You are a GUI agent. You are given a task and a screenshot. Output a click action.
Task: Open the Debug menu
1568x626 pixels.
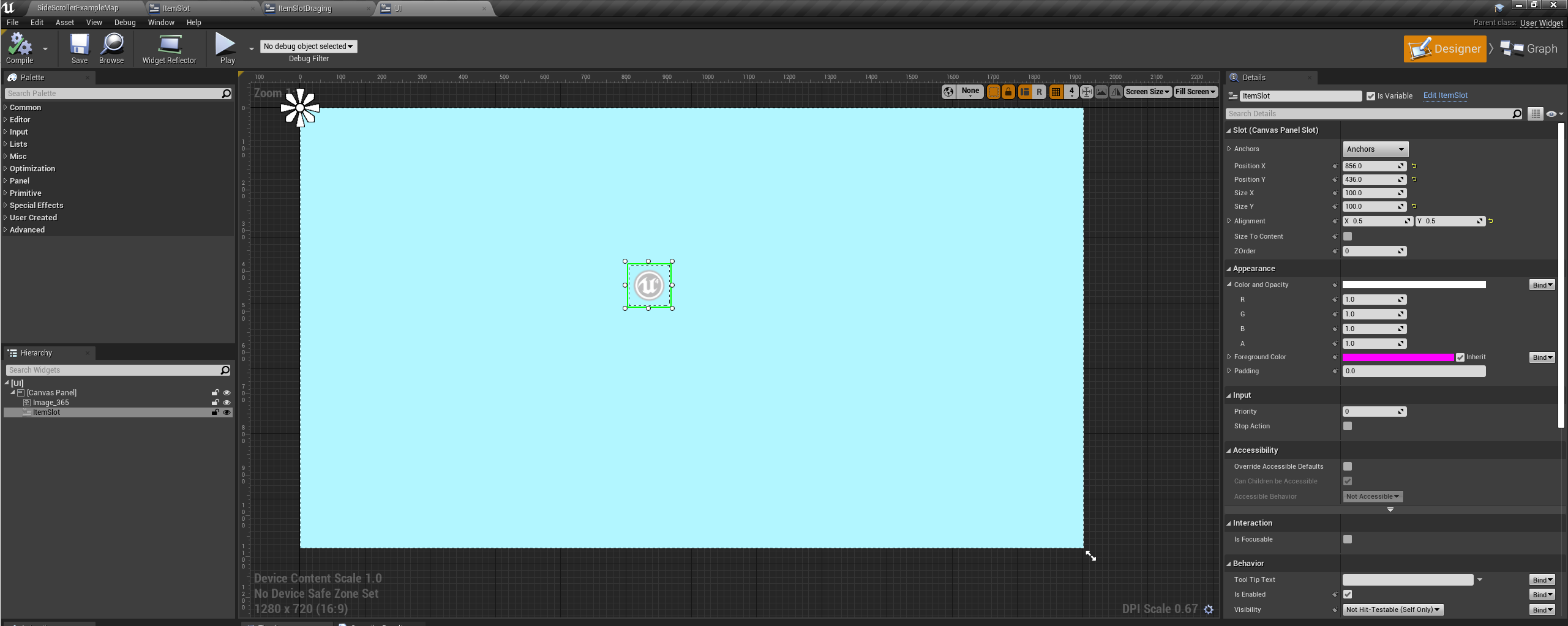pos(125,23)
